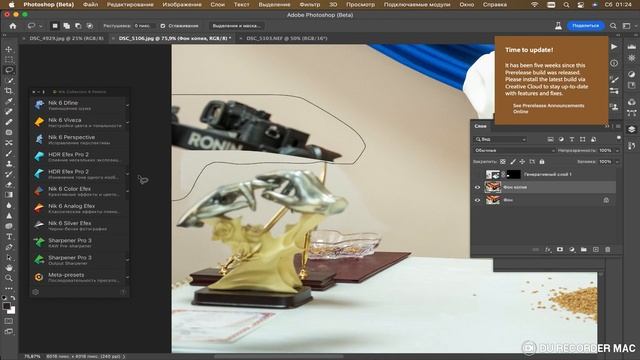Select the Crop tool
The width and height of the screenshot is (640, 360).
[9, 91]
